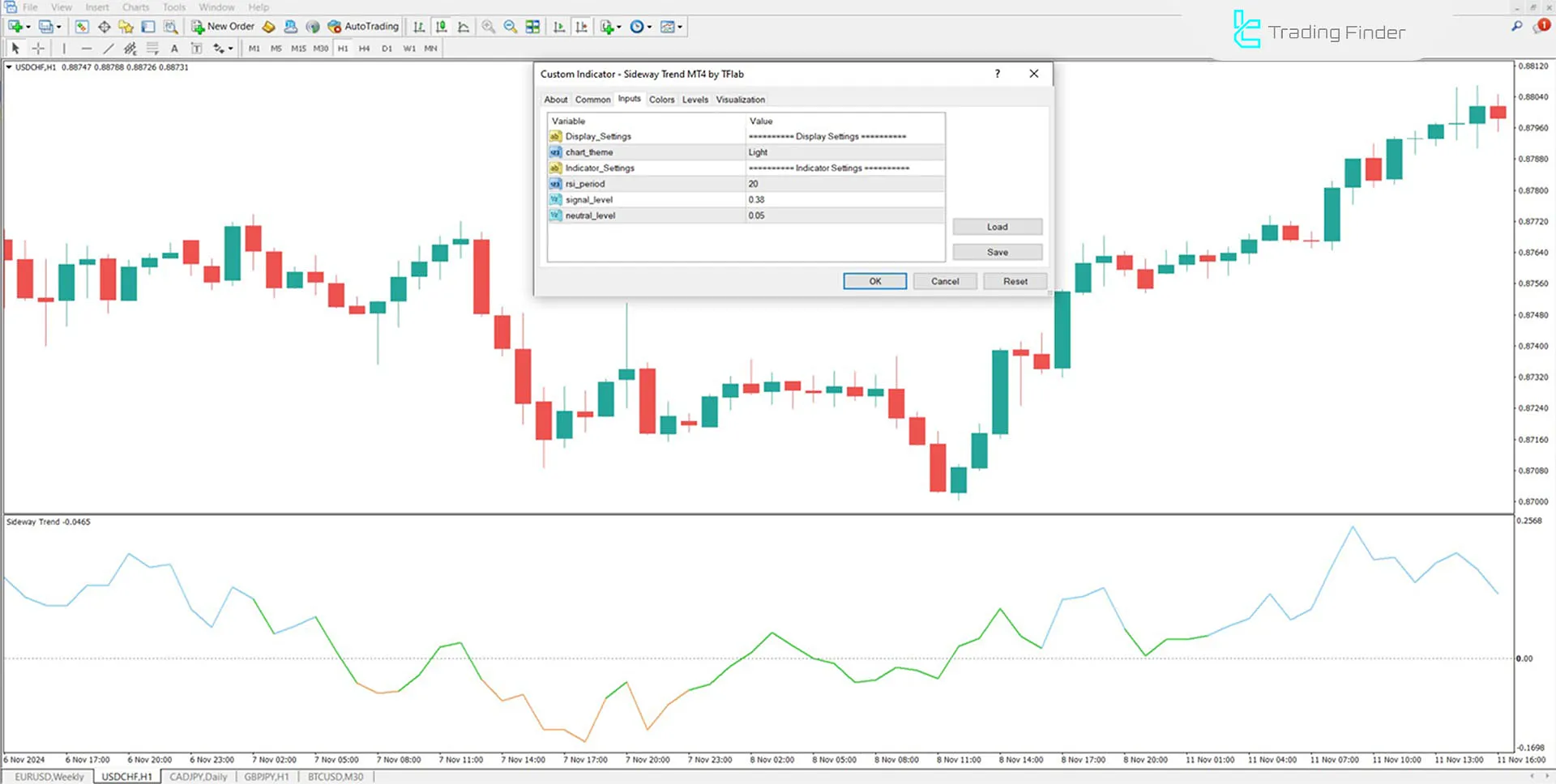Viewport: 1556px width, 784px height.
Task: Open the indicators list dropdown
Action: click(x=618, y=27)
